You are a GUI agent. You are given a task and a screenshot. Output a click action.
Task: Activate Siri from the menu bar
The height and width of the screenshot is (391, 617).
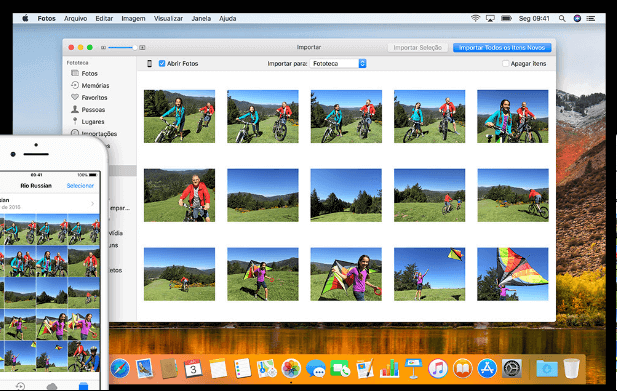577,18
